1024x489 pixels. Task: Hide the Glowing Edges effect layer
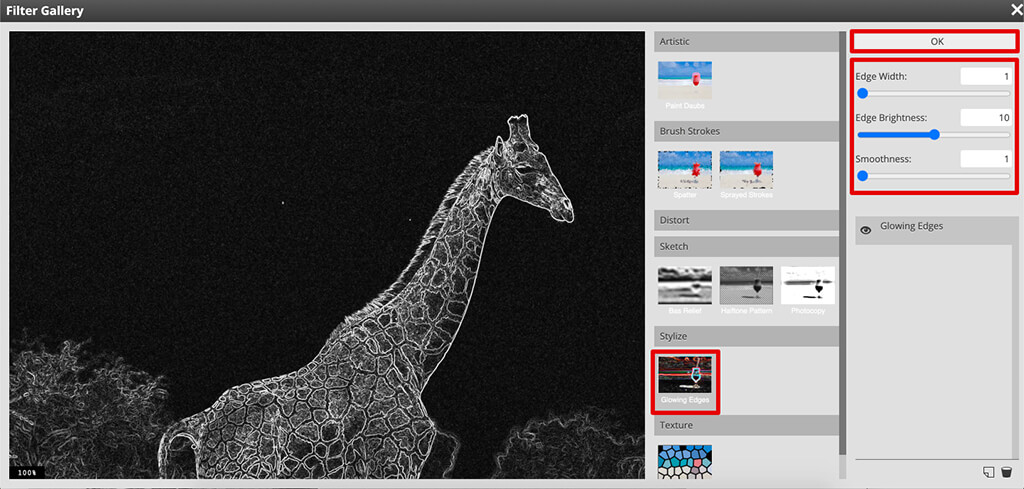click(x=866, y=229)
